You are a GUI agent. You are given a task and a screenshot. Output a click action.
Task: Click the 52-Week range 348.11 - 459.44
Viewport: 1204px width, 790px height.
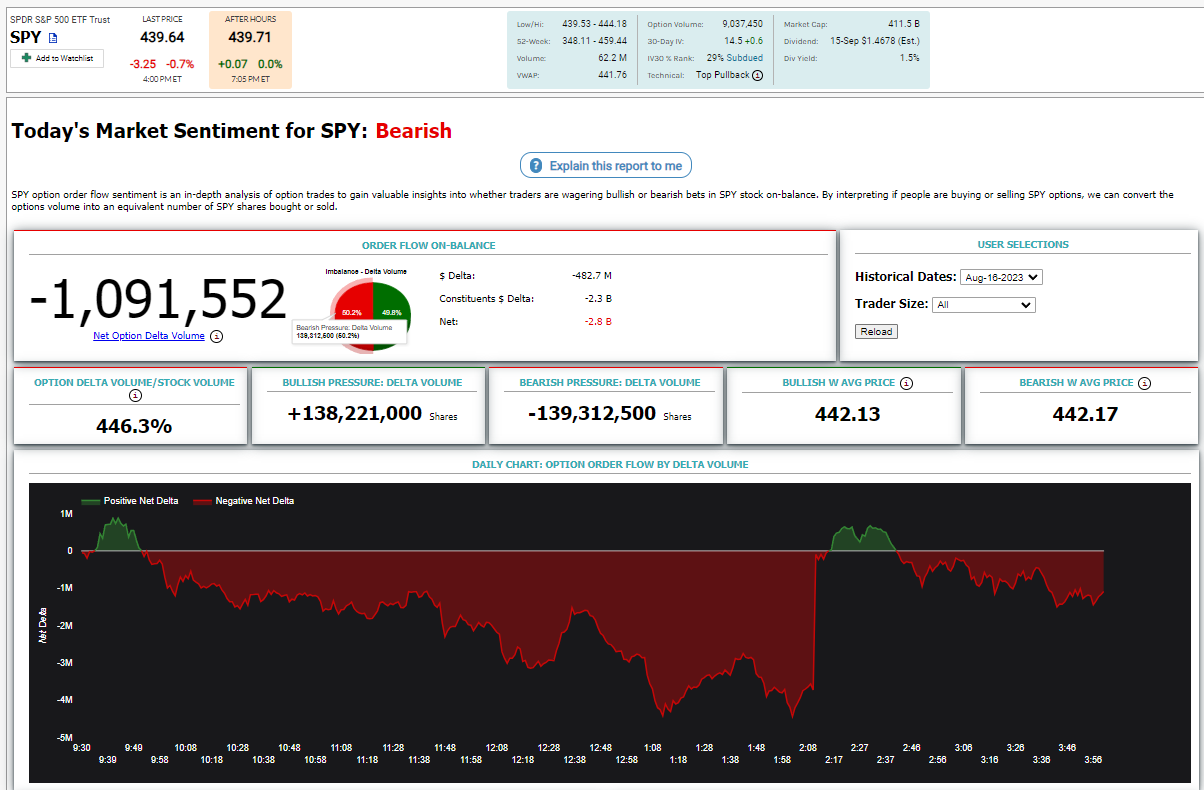coord(596,41)
